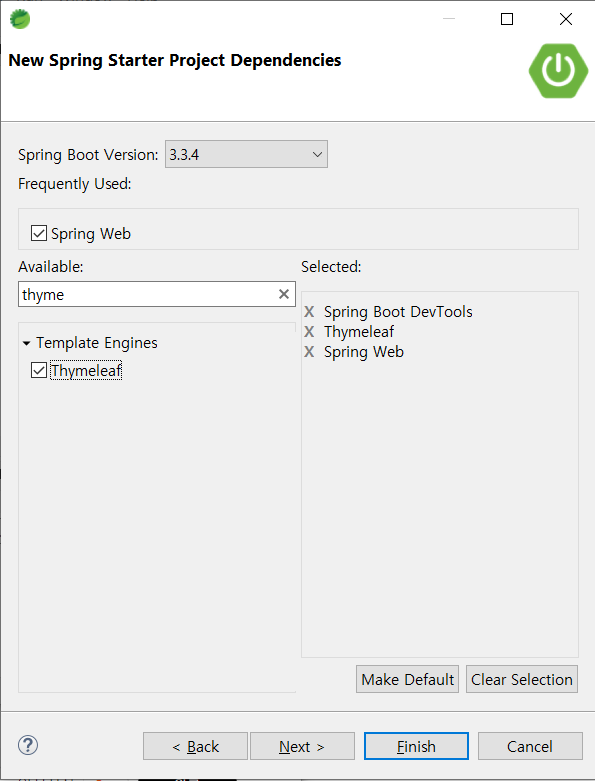
Task: Remove Spring Web from Selected list
Action: coord(309,352)
